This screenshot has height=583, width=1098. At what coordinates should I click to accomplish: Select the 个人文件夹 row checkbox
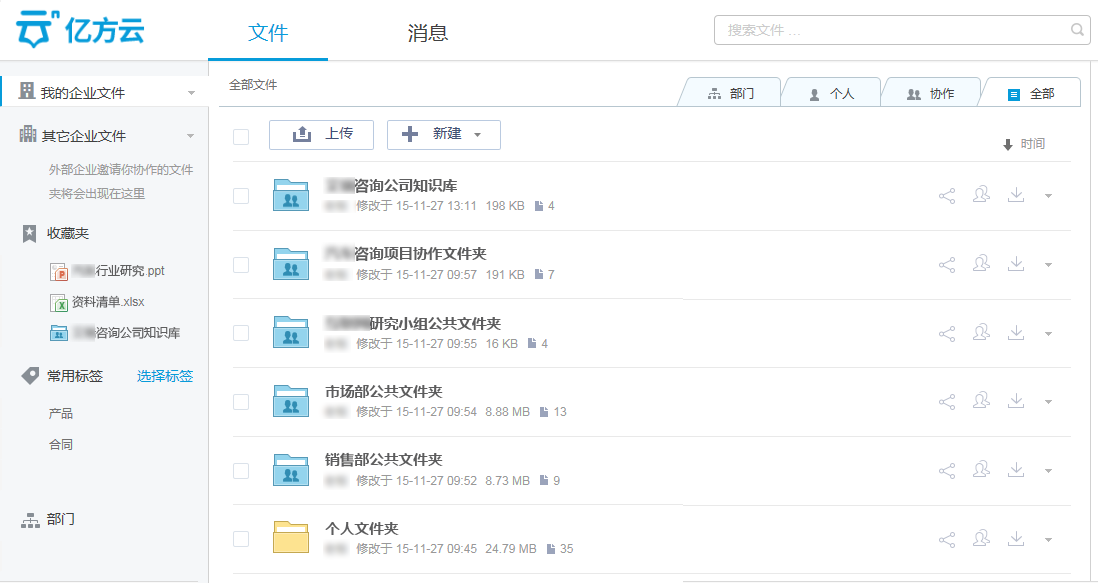[241, 539]
